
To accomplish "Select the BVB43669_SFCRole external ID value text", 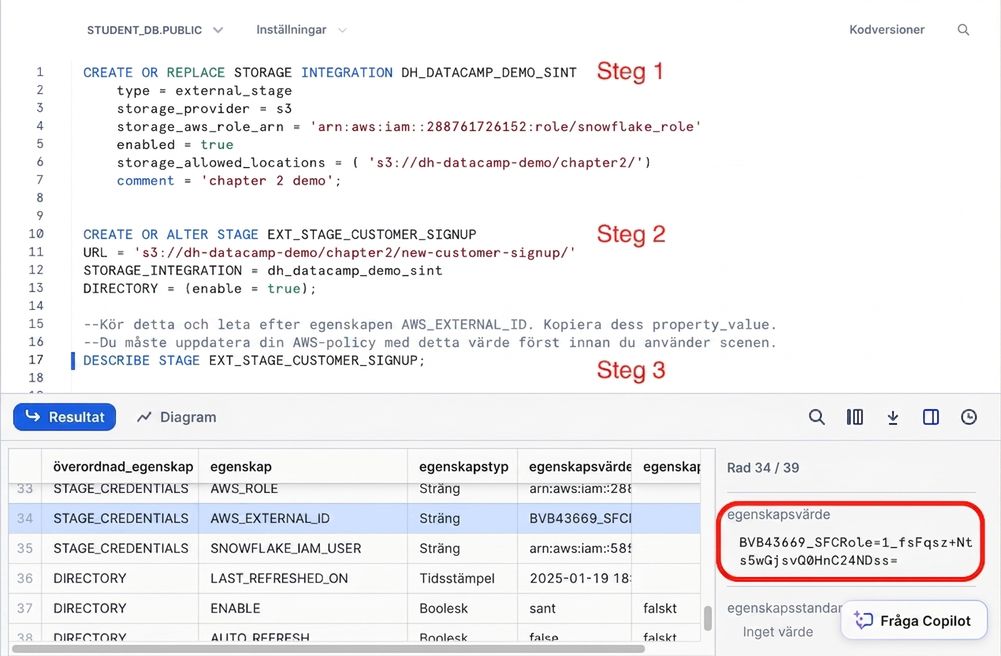I will tap(855, 551).
